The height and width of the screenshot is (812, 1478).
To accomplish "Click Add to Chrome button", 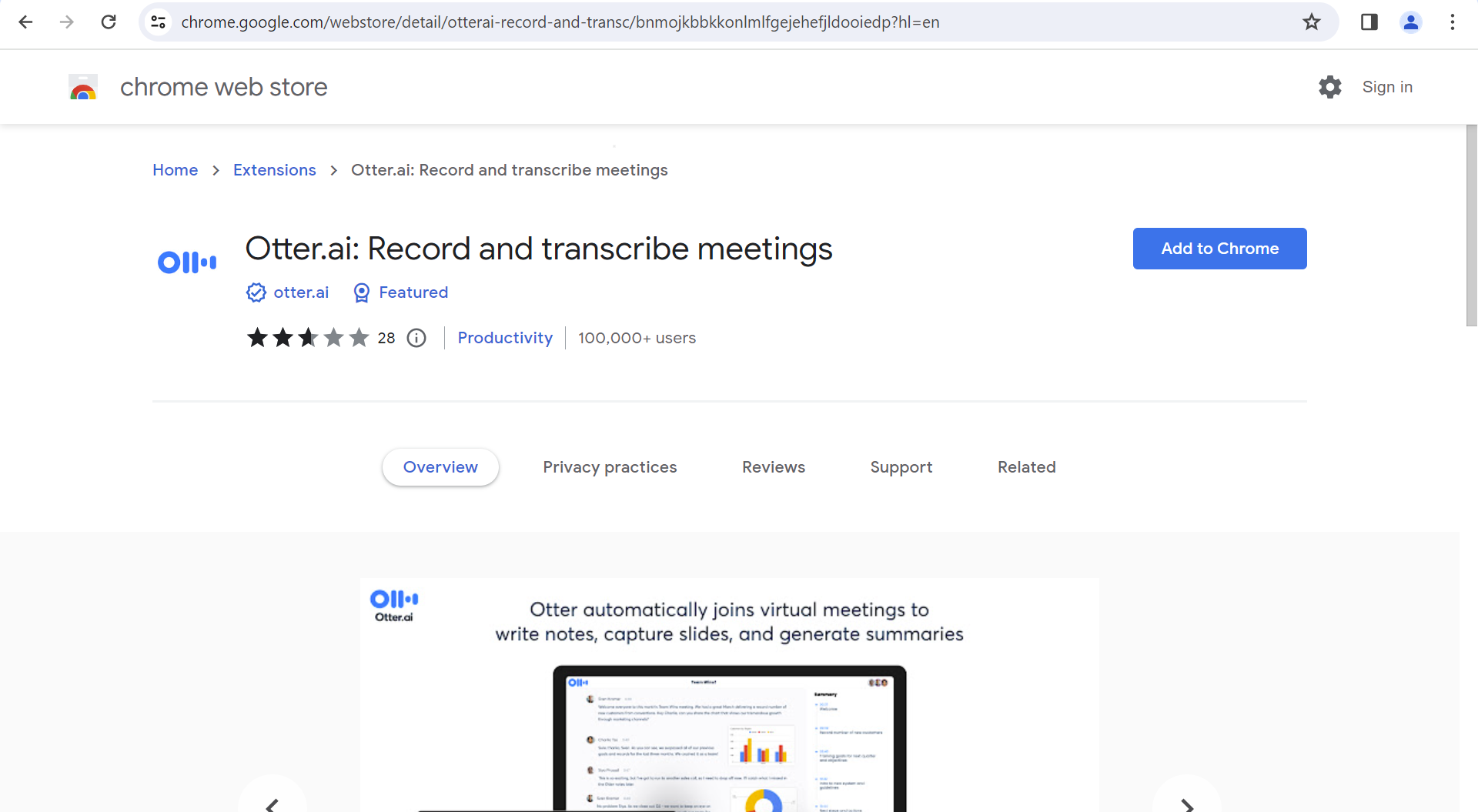I will [1219, 249].
